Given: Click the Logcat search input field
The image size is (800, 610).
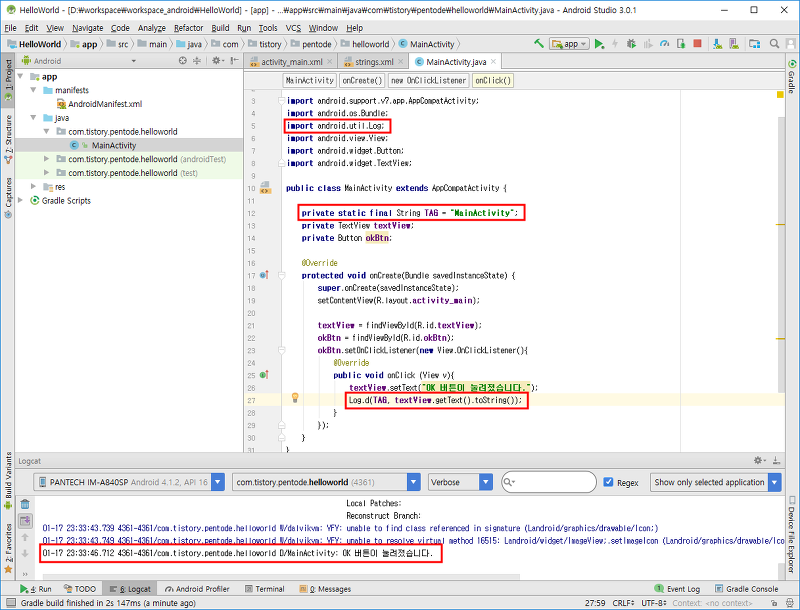Looking at the screenshot, I should [x=549, y=482].
